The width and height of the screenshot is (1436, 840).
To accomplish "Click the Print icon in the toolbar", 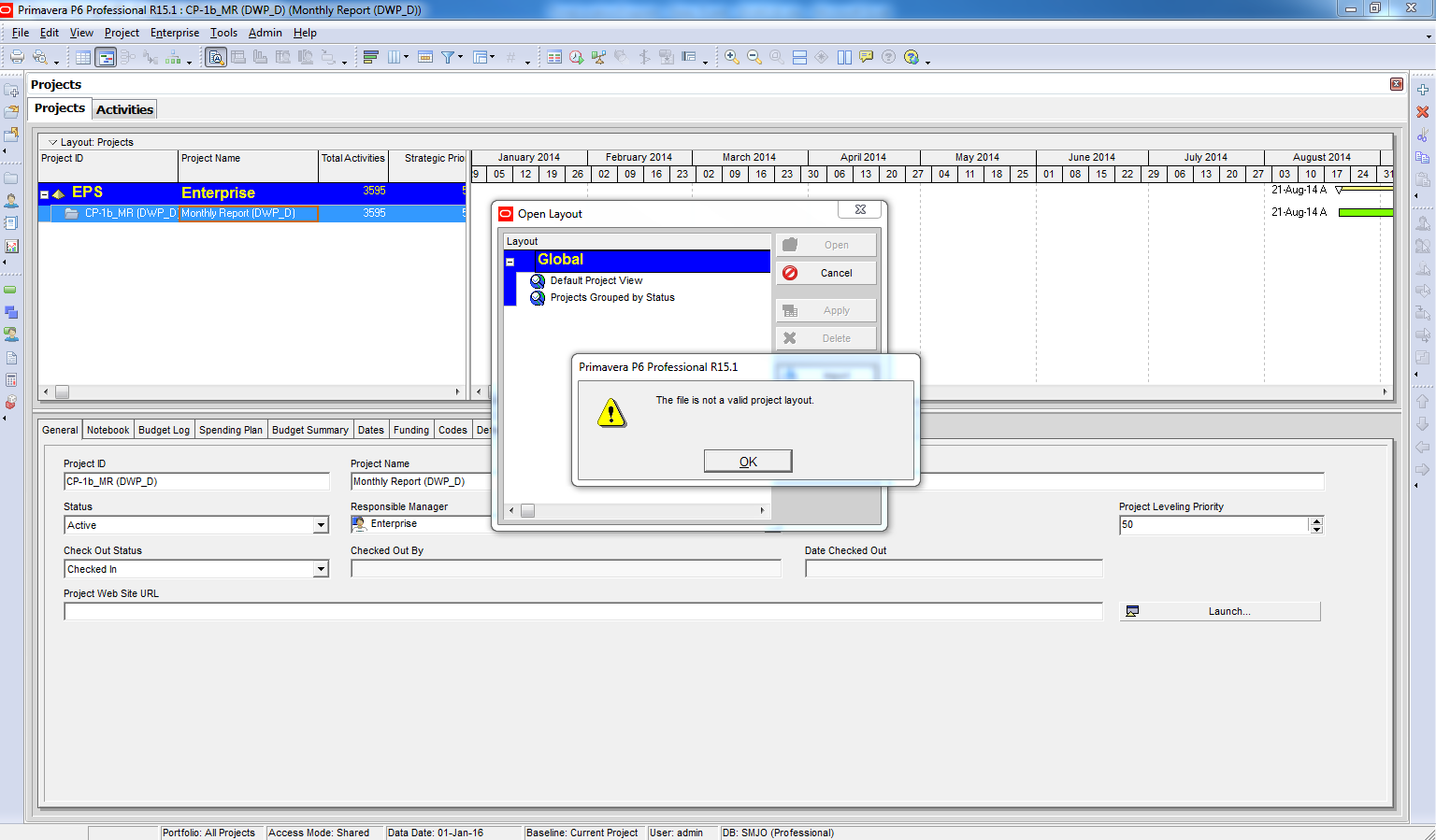I will (17, 57).
